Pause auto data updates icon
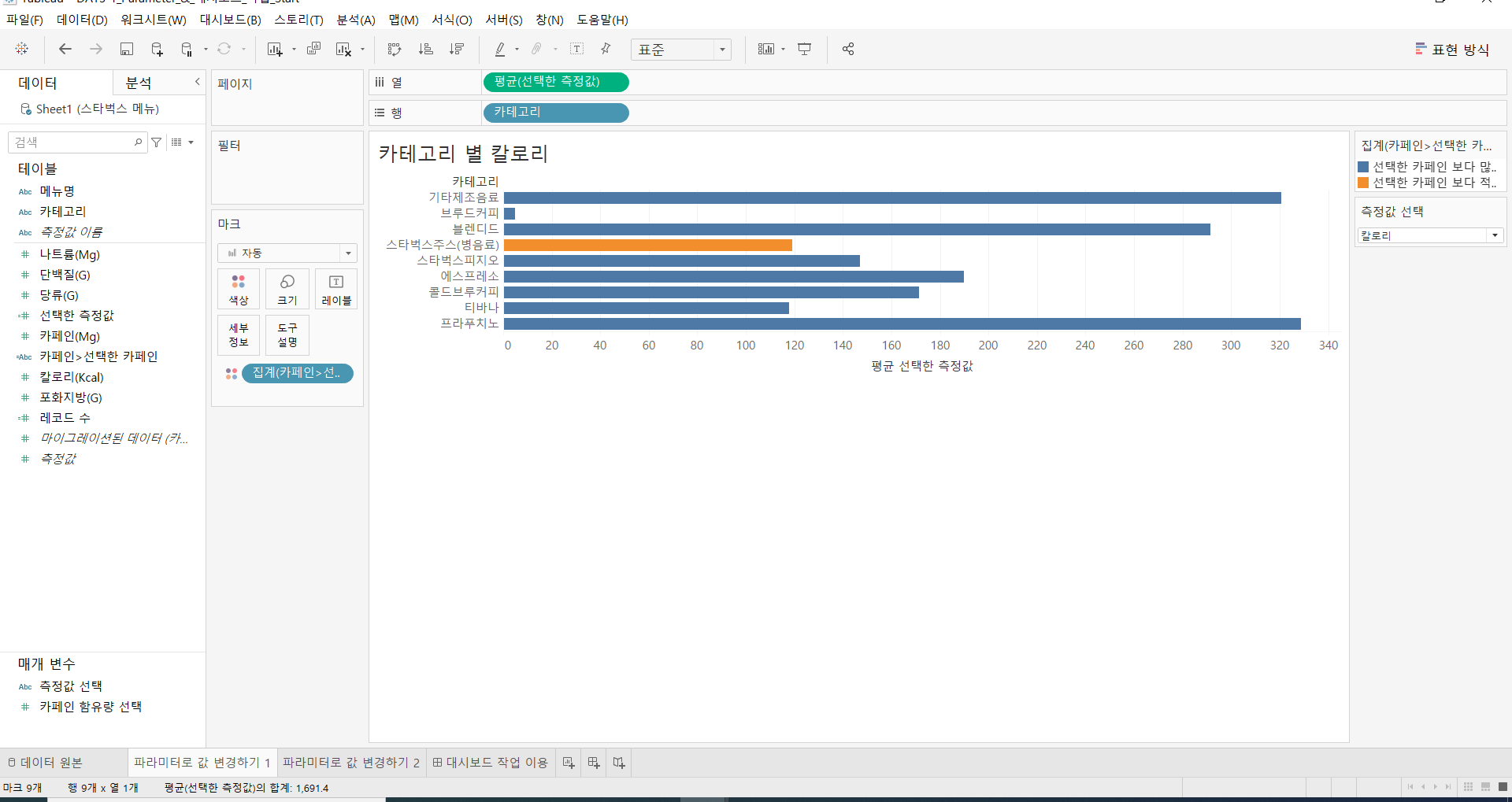The height and width of the screenshot is (802, 1512). pyautogui.click(x=187, y=49)
